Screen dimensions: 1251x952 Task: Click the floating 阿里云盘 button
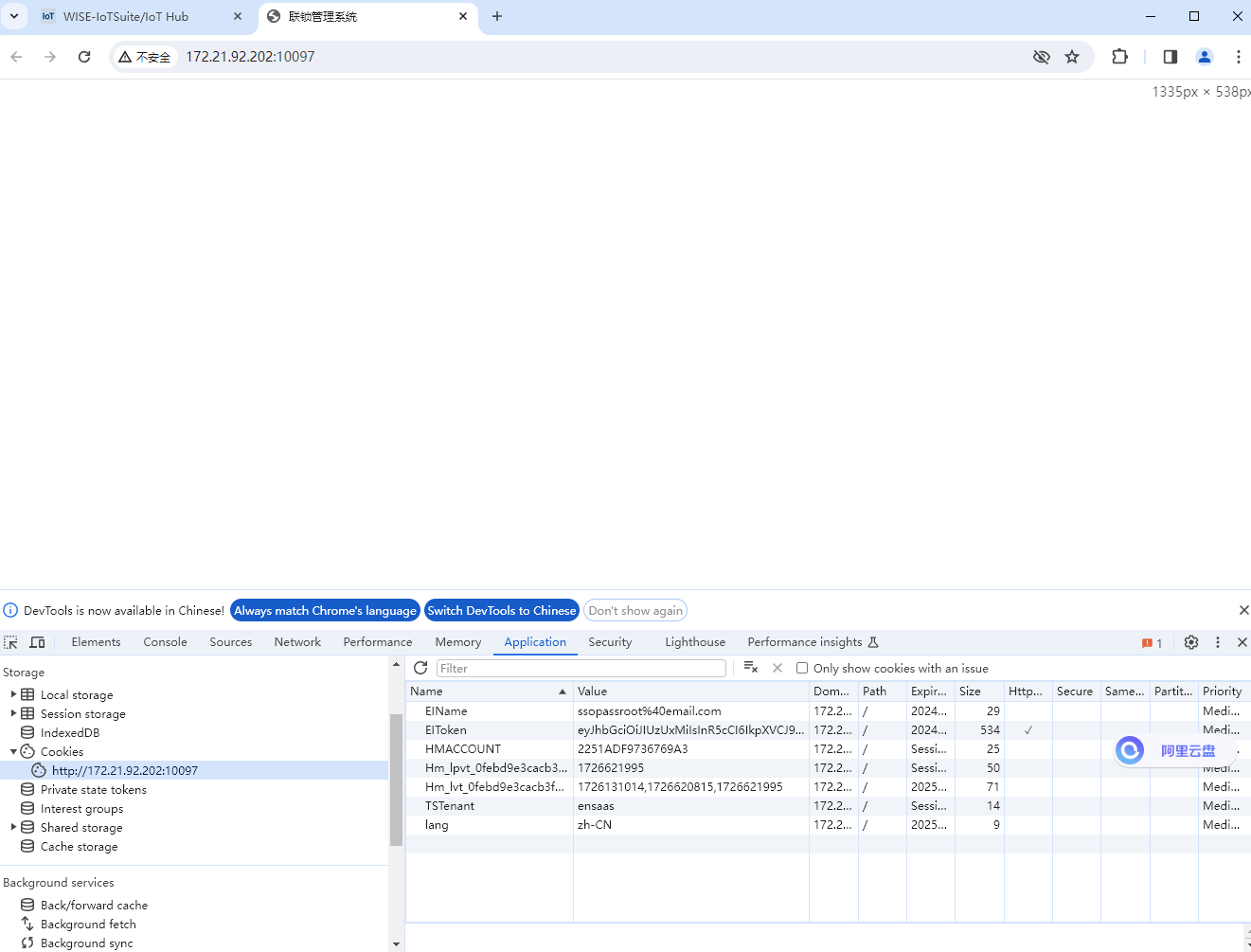tap(1175, 751)
